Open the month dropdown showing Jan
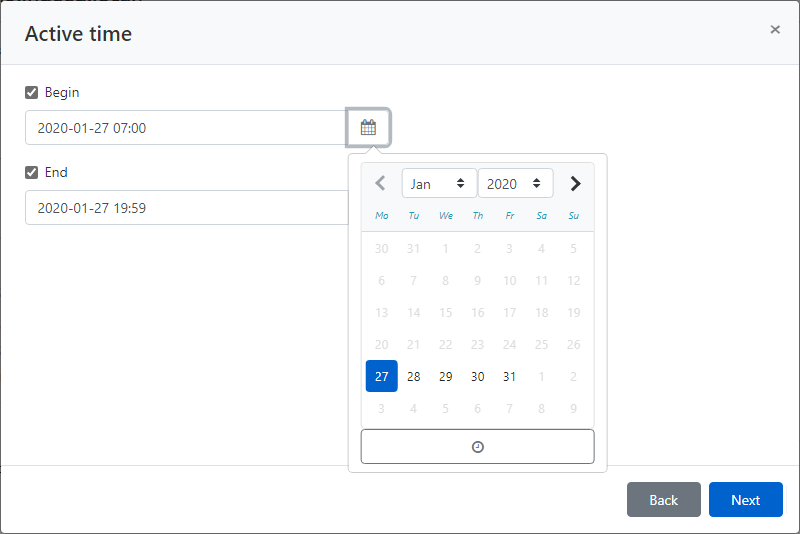 click(438, 184)
